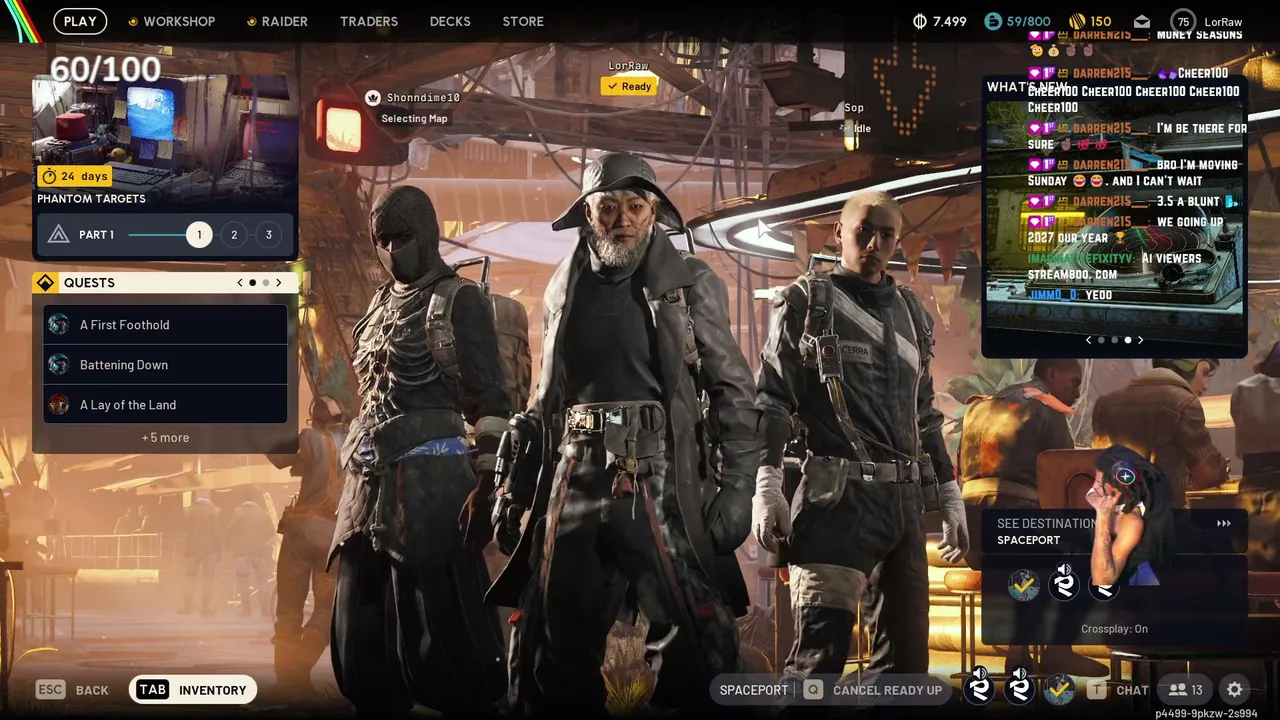Click the triangle icon beside Part 1

coord(58,235)
